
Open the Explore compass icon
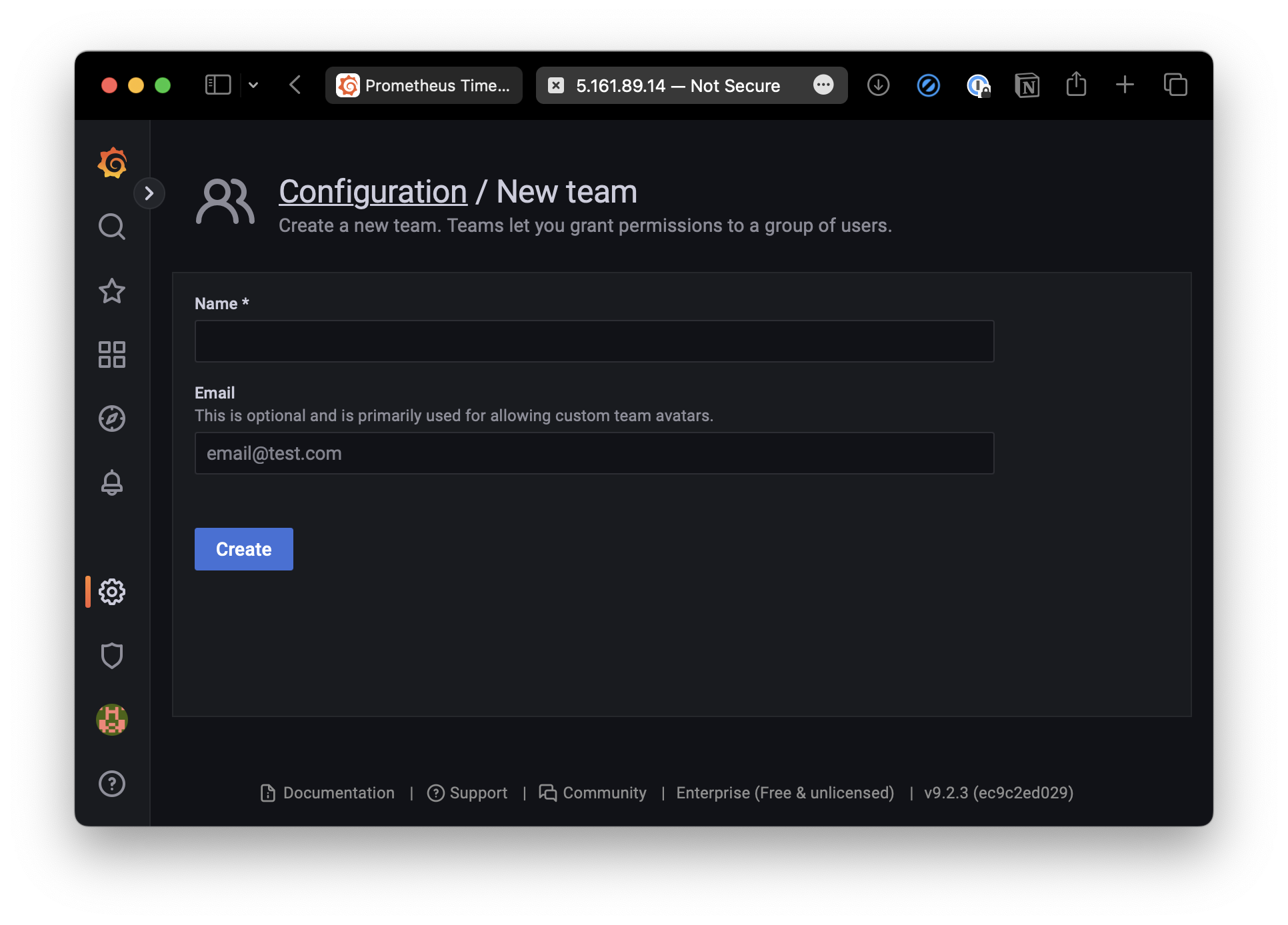(112, 419)
